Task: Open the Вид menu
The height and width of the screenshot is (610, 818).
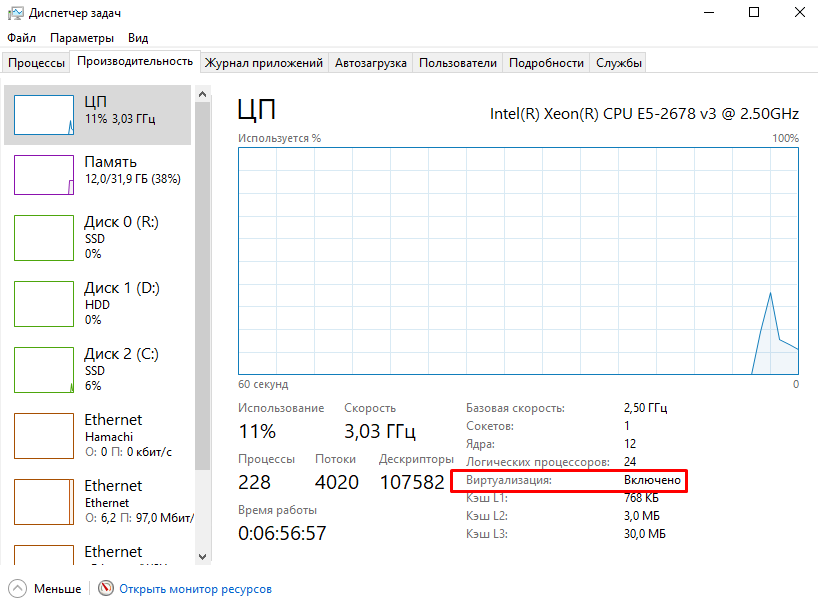Action: pos(138,38)
